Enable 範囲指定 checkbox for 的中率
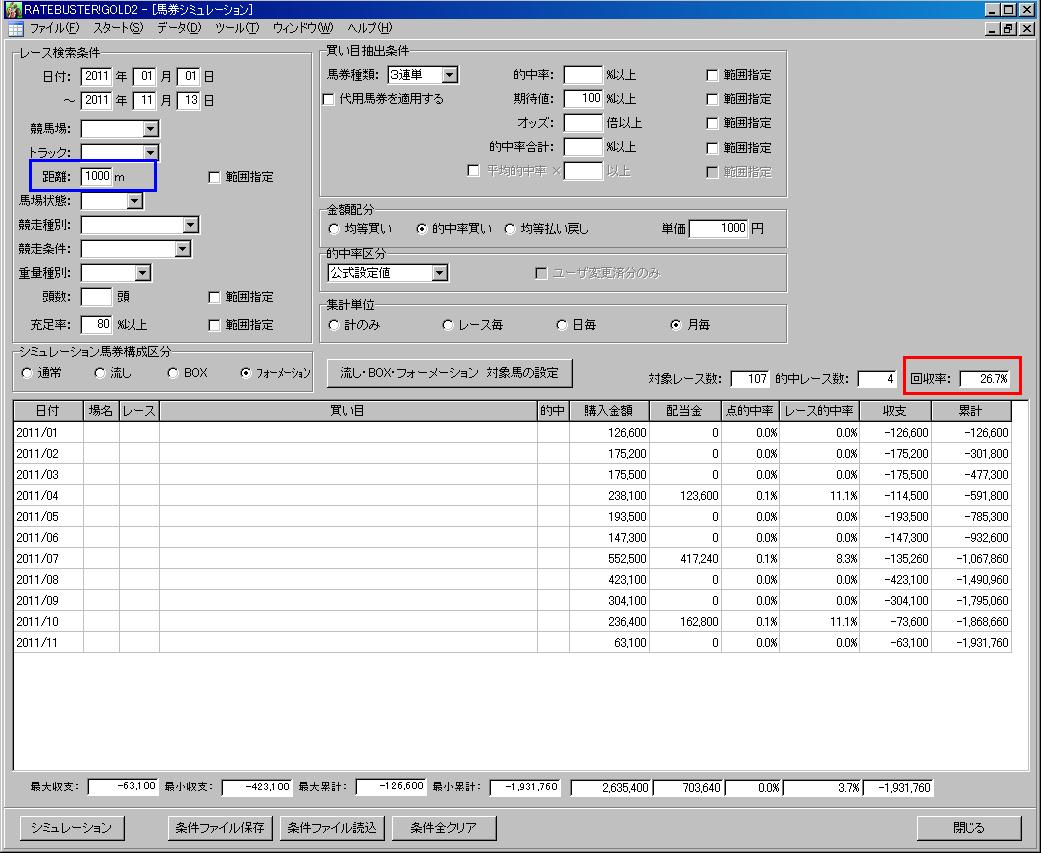This screenshot has height=853, width=1041. 712,75
